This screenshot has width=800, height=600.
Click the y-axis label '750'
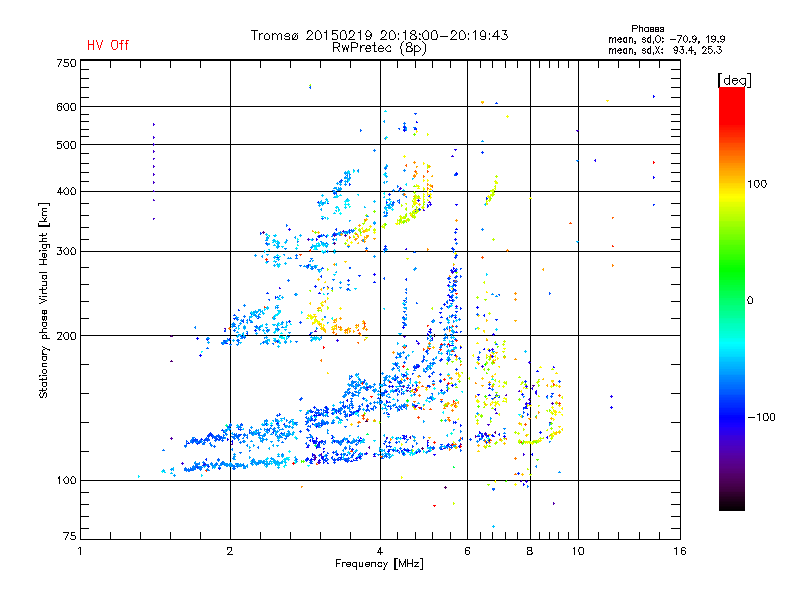pos(66,63)
